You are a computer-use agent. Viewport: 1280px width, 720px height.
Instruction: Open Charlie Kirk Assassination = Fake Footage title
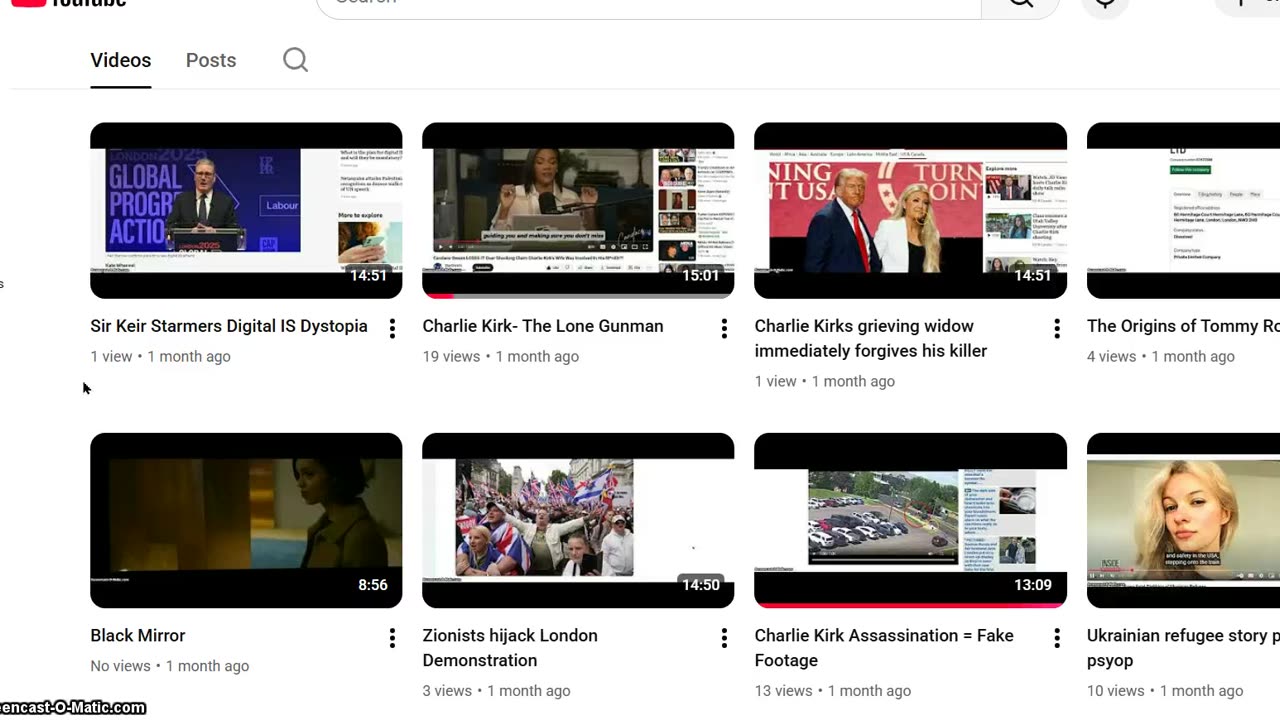pos(884,648)
